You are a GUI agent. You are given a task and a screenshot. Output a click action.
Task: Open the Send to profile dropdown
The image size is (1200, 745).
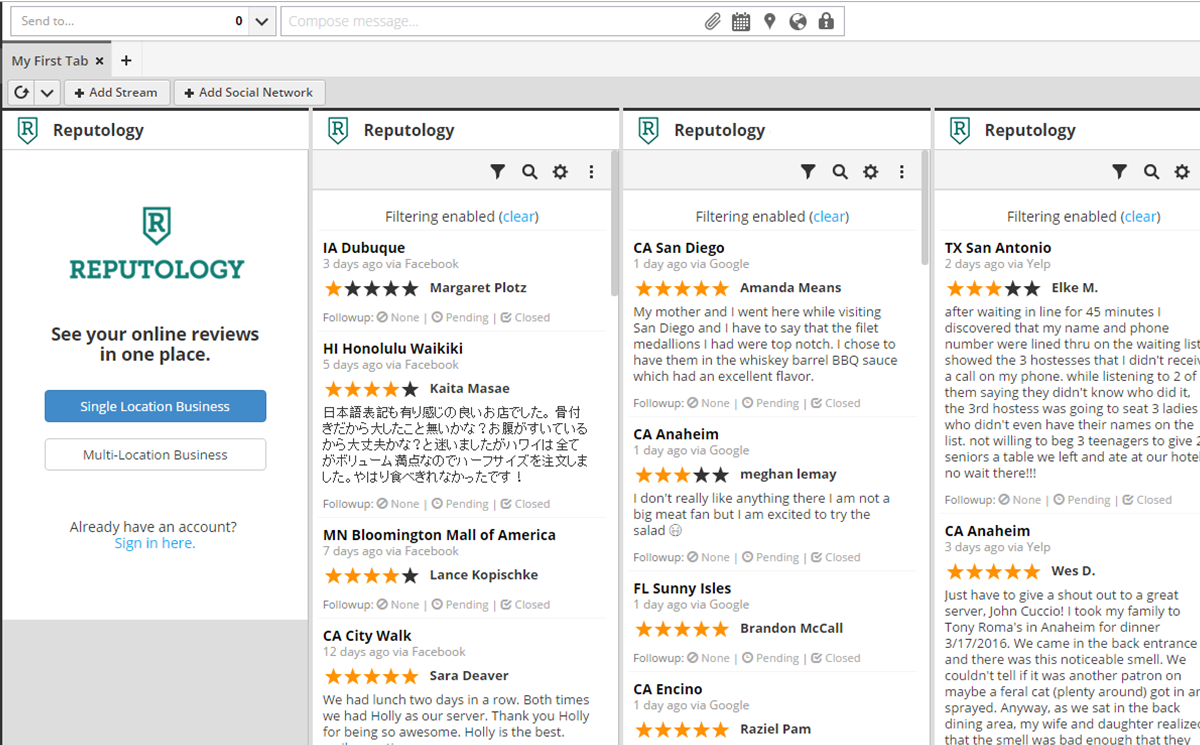point(262,21)
